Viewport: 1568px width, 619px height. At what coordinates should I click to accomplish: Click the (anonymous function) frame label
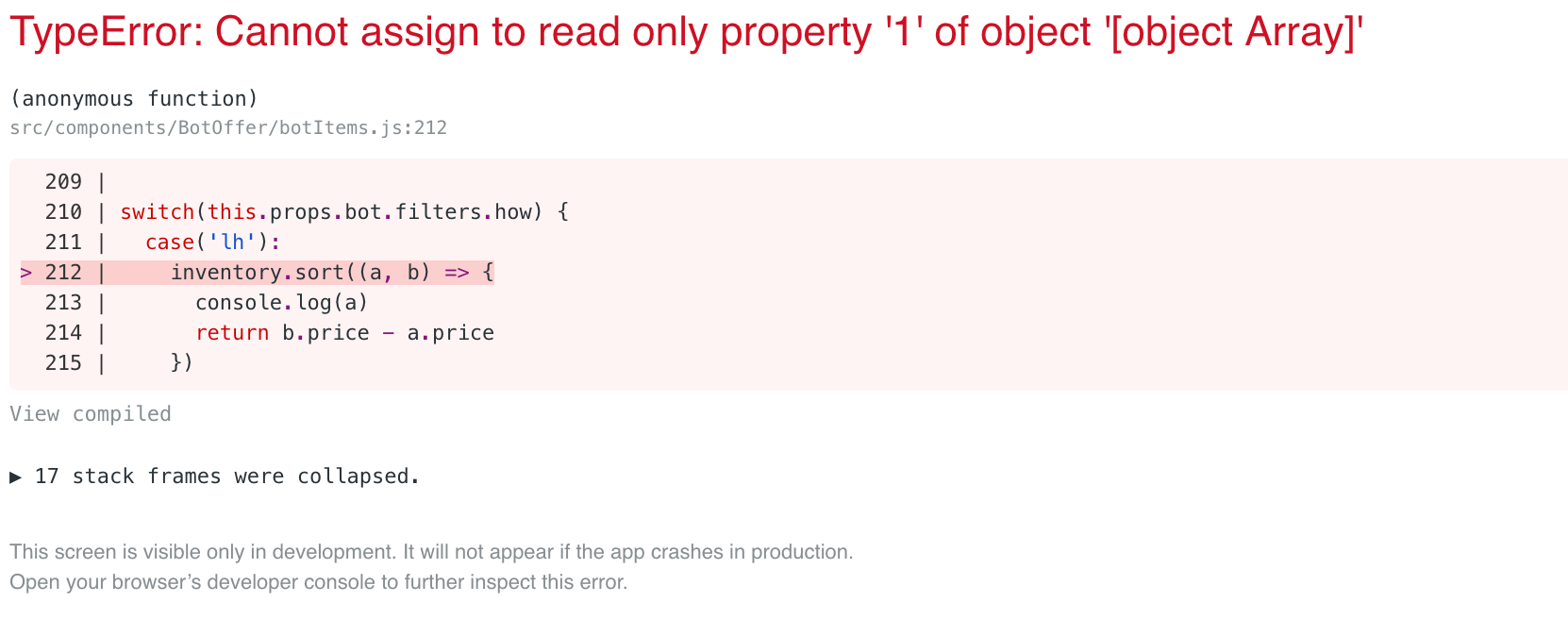tap(134, 99)
